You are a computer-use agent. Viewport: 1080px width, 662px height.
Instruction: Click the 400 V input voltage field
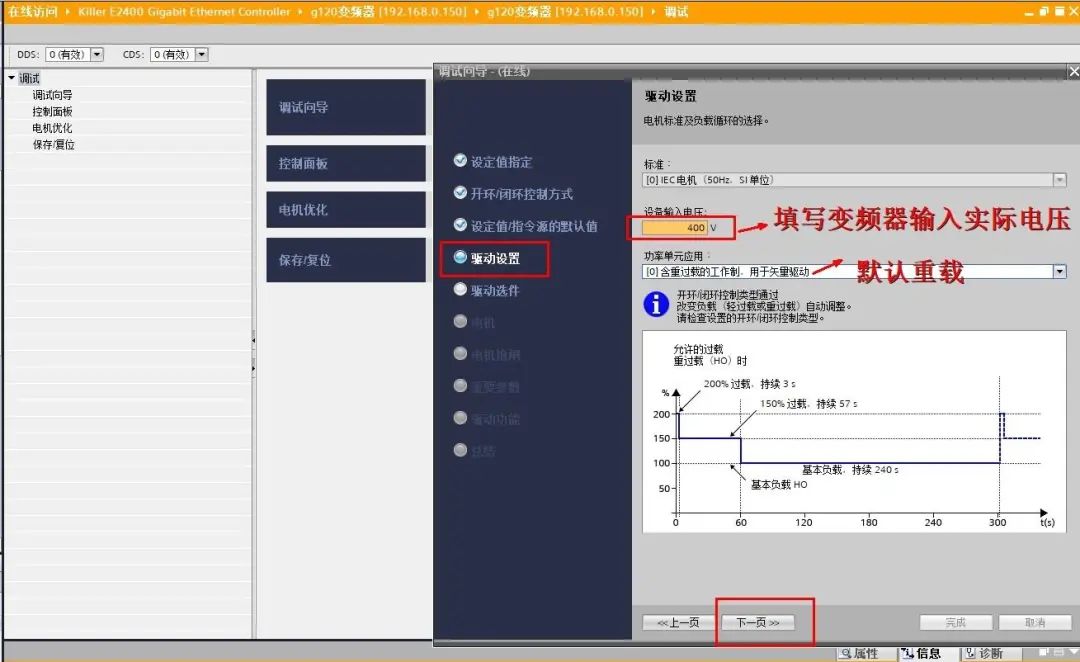pyautogui.click(x=674, y=227)
